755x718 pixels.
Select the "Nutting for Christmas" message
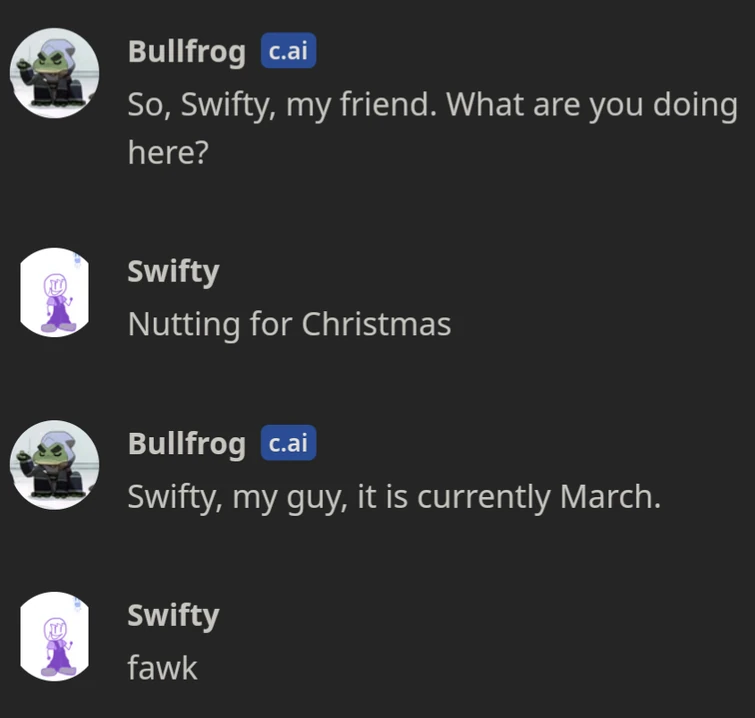tap(289, 324)
